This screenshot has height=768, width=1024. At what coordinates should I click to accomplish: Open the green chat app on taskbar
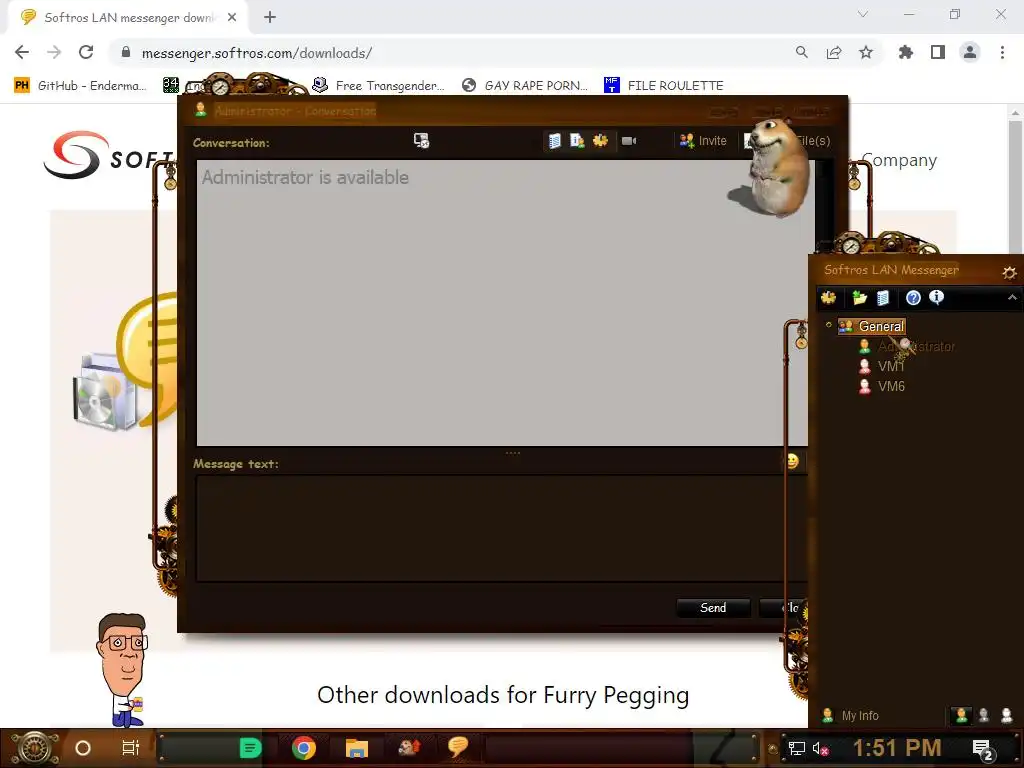[250, 748]
